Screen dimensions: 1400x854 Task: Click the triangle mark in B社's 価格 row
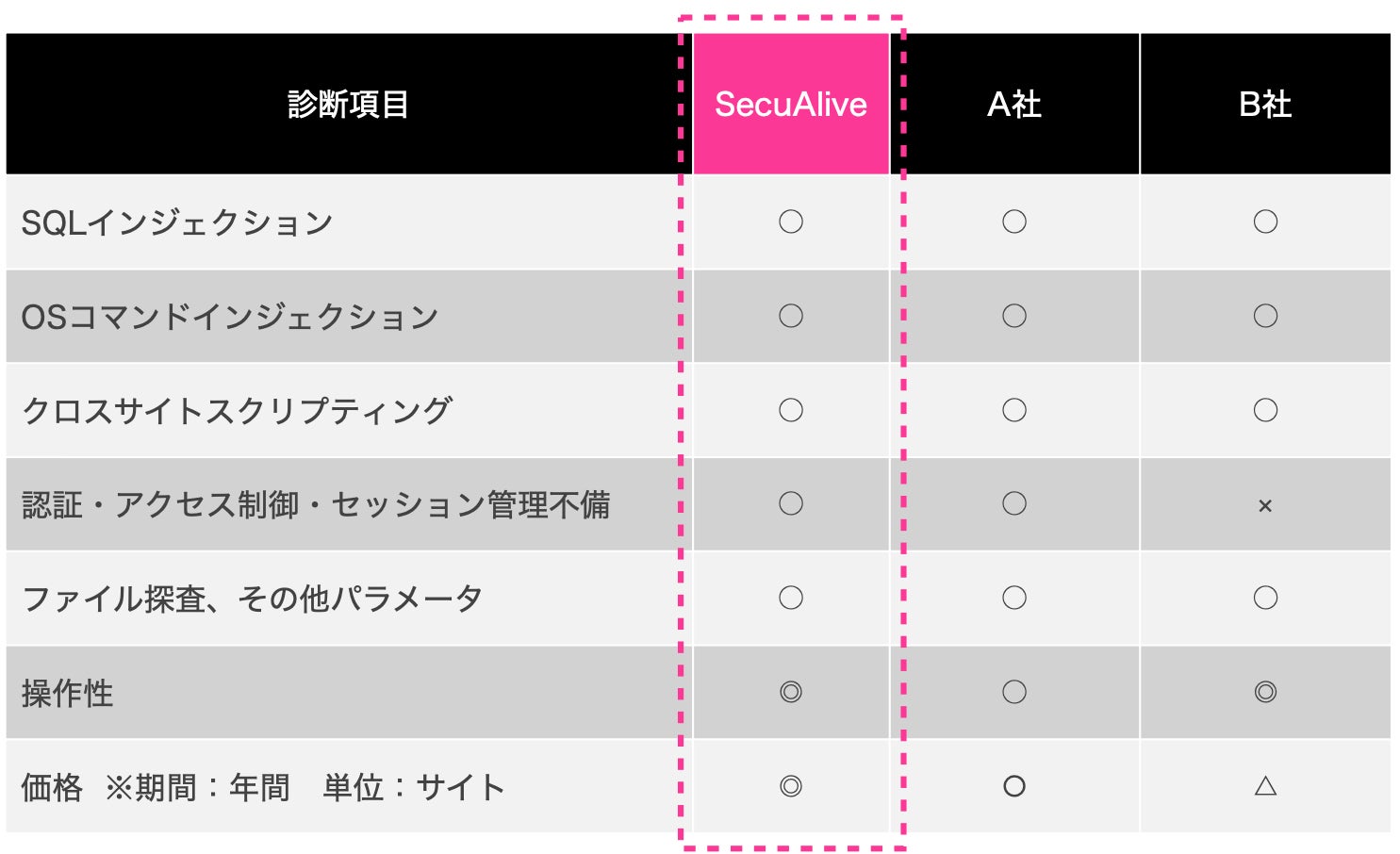(x=1264, y=786)
